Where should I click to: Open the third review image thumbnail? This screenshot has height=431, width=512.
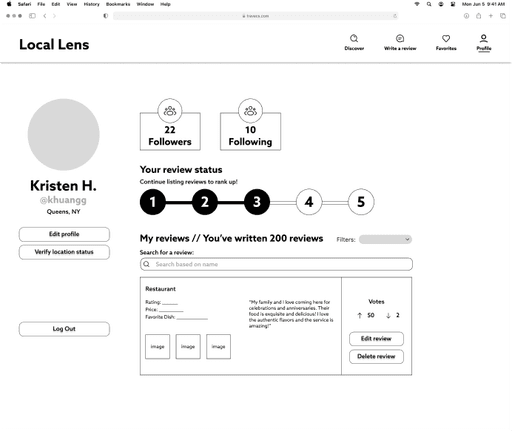(218, 347)
